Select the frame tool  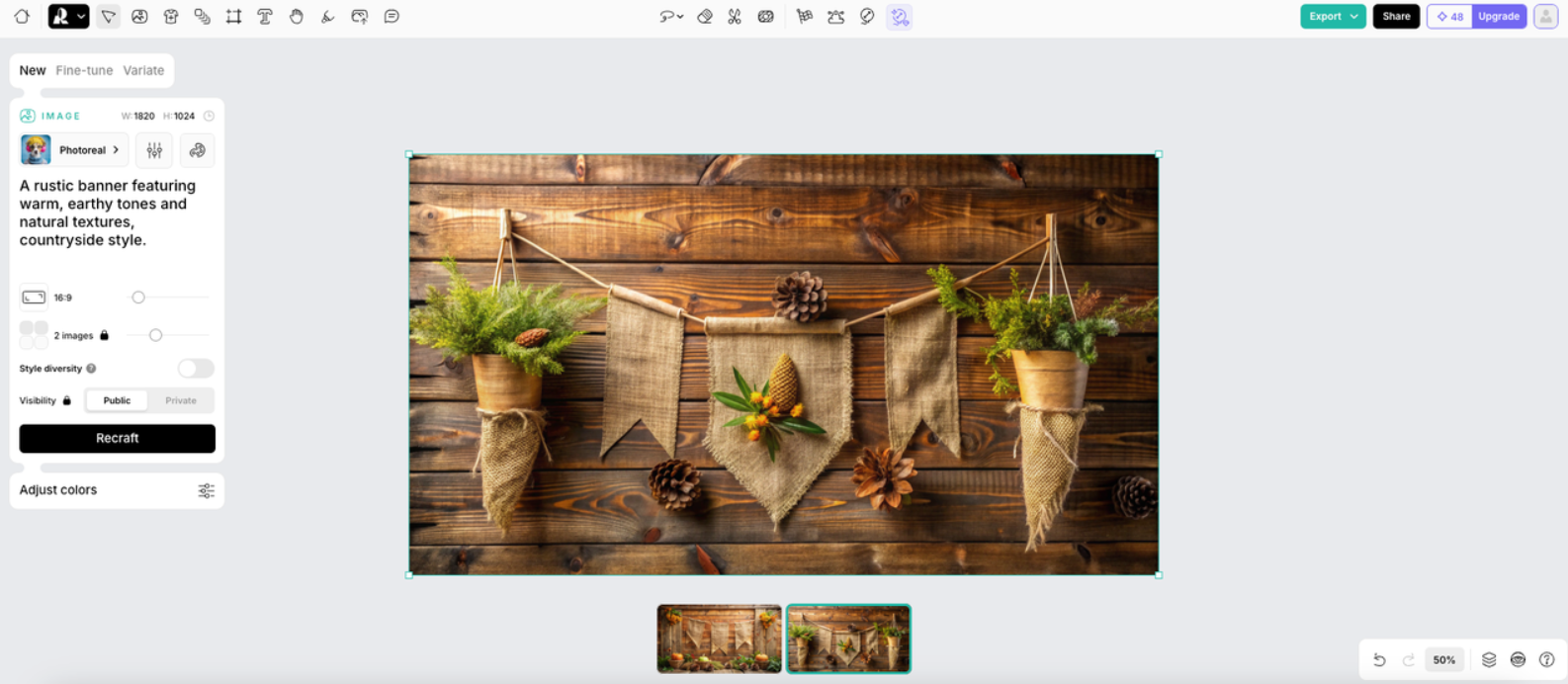click(x=233, y=16)
